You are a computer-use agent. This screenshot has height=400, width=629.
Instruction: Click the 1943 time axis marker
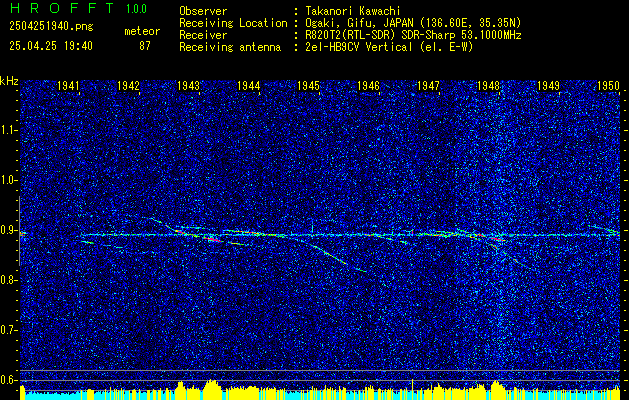(x=188, y=85)
